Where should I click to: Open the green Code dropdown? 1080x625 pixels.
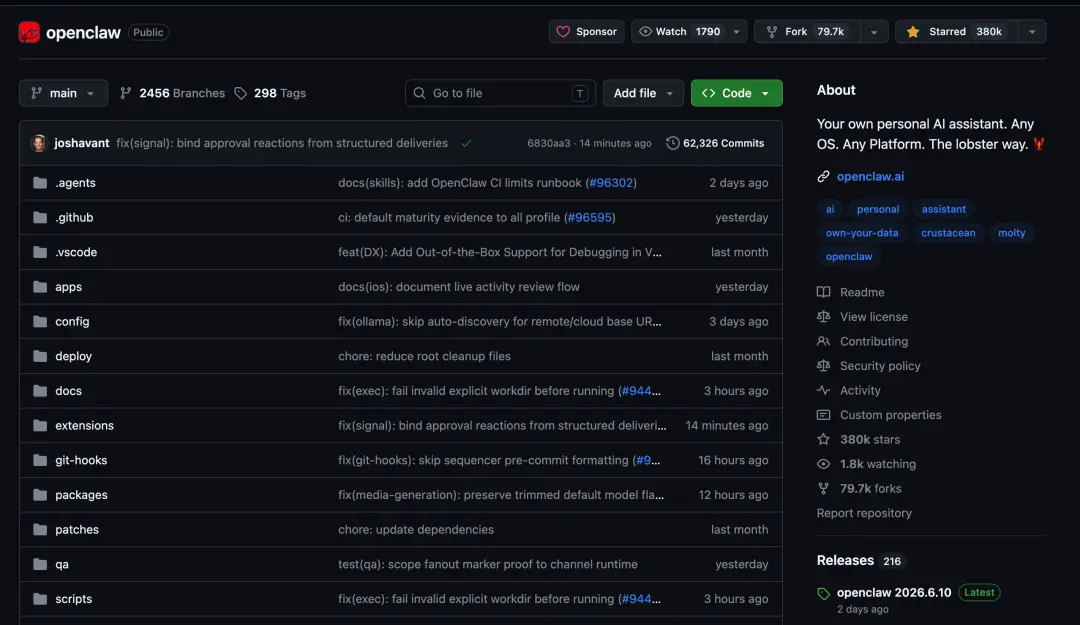coord(736,93)
